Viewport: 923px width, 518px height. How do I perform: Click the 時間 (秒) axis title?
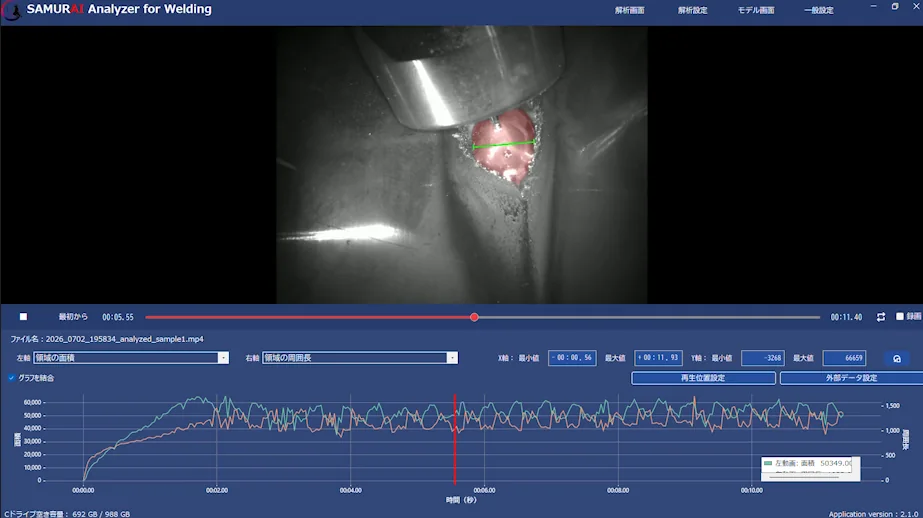(461, 500)
